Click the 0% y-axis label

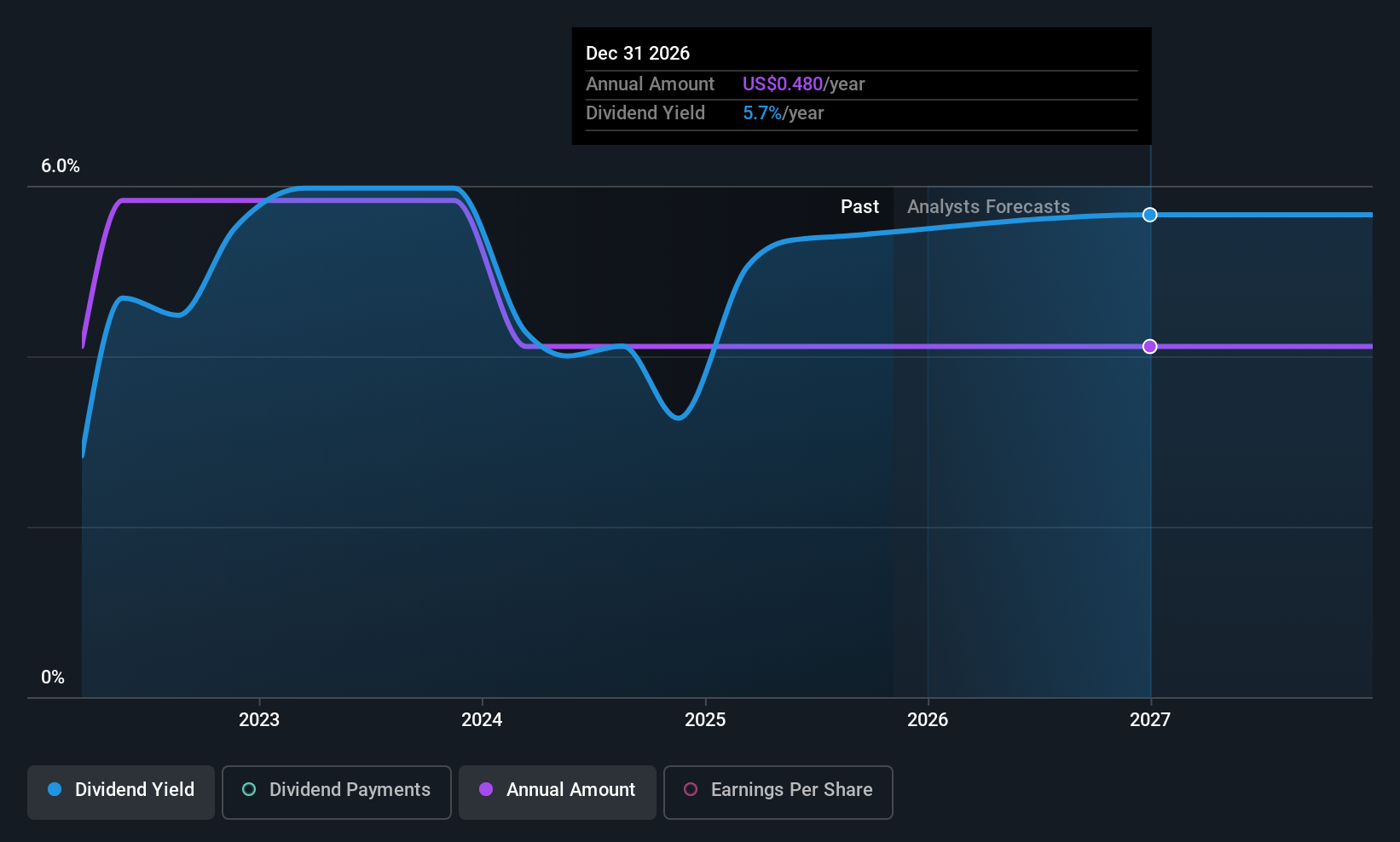[x=53, y=678]
